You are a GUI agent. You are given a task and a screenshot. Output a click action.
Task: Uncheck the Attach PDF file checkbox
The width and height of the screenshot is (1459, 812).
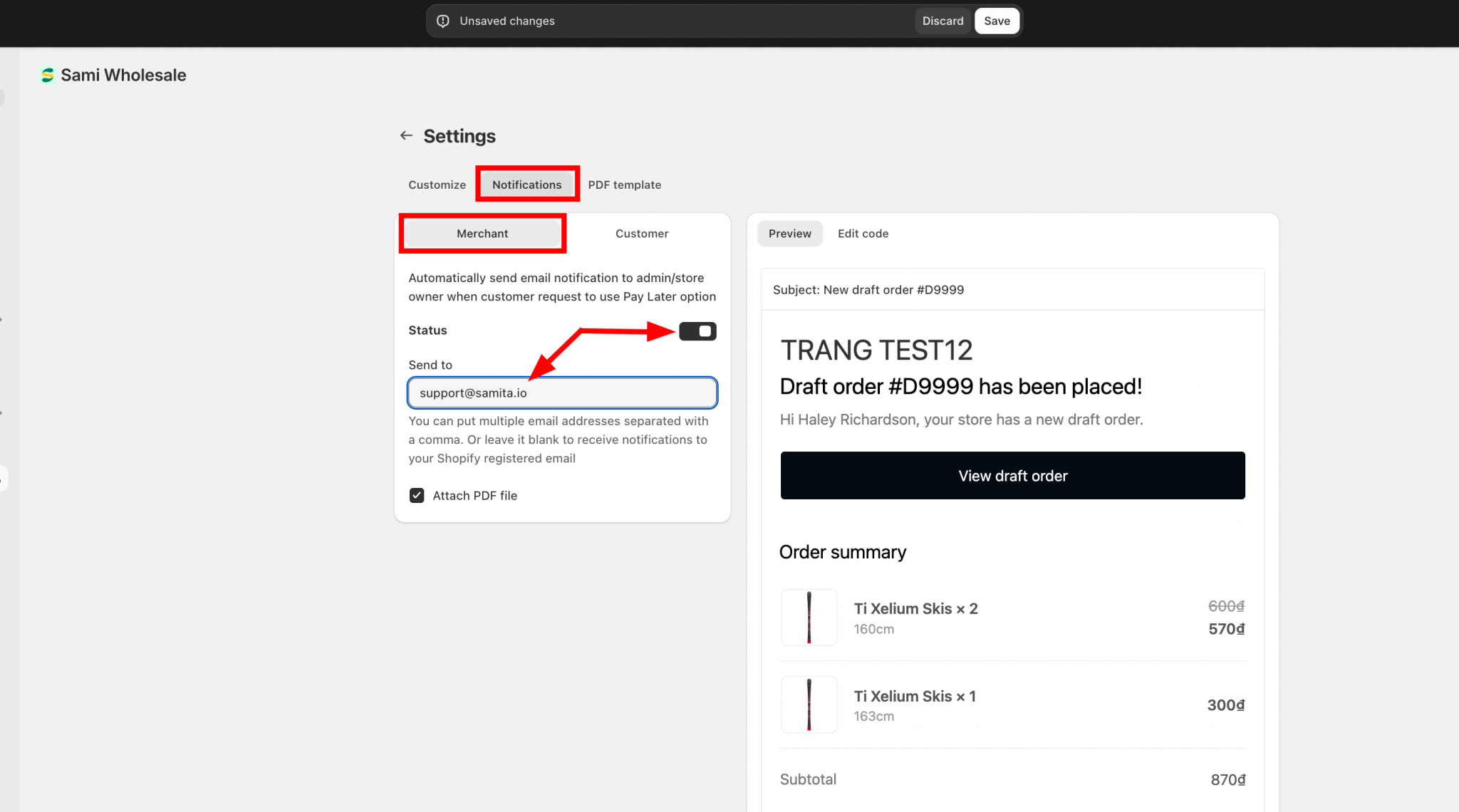click(x=417, y=496)
